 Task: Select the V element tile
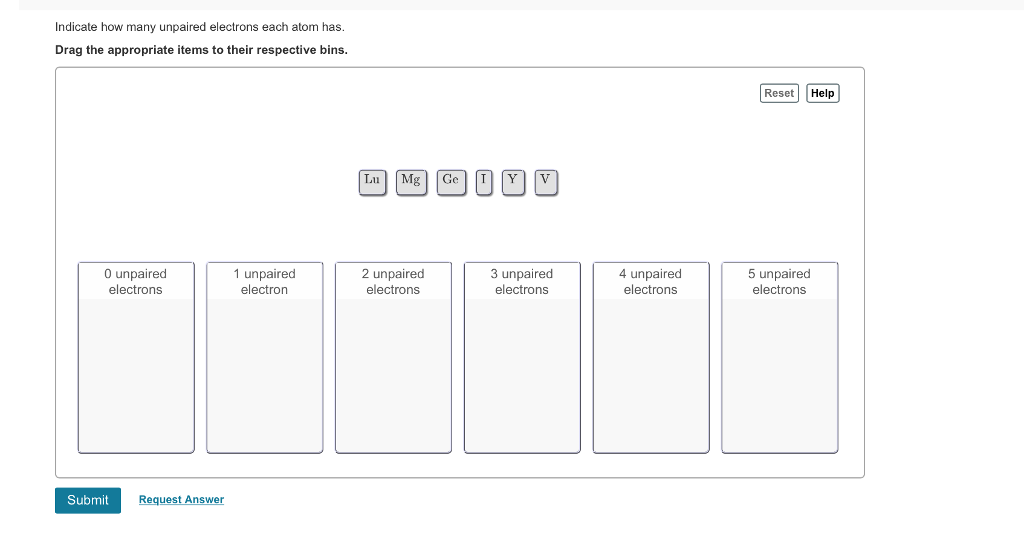(x=545, y=181)
